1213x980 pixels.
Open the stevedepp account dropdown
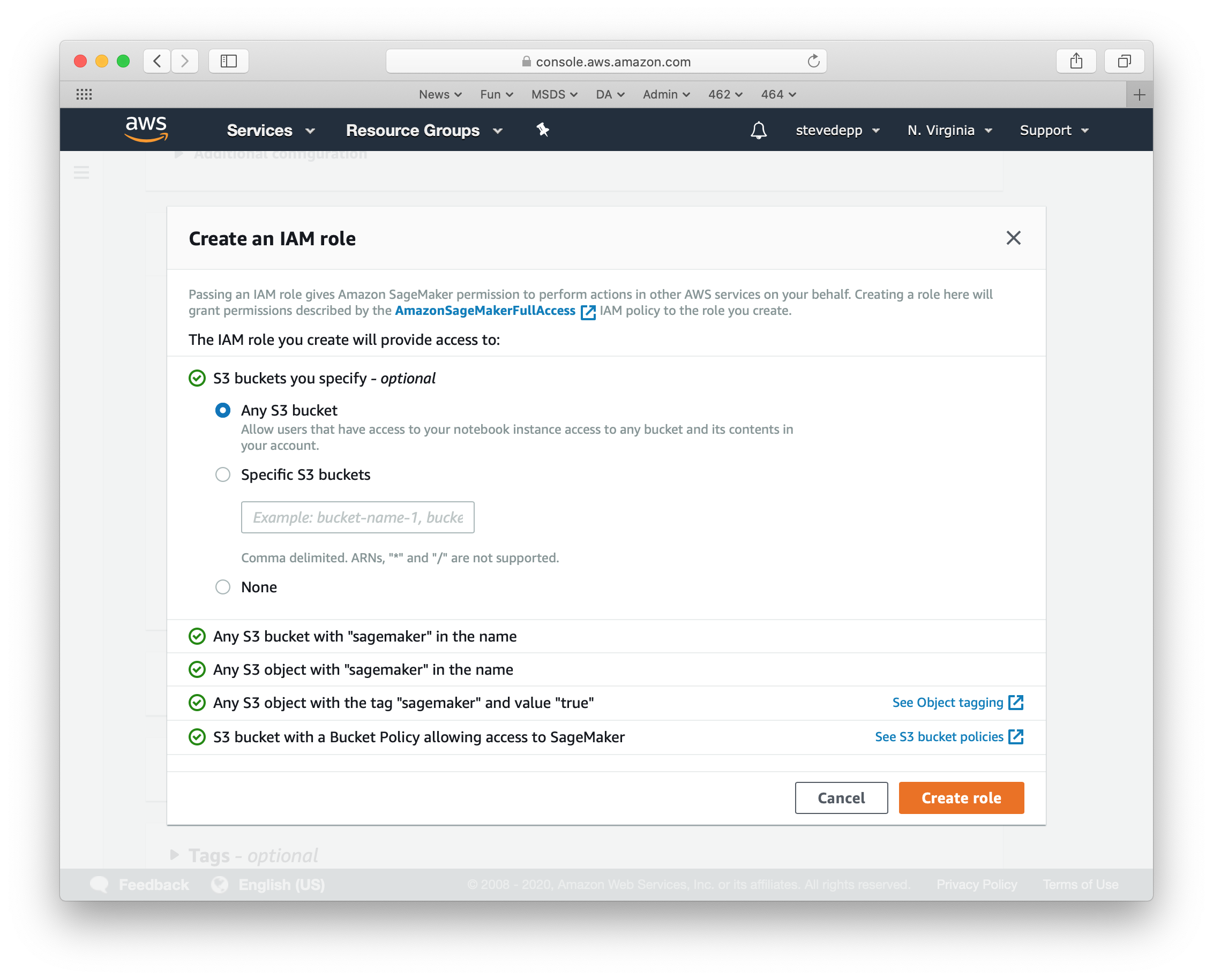[837, 131]
